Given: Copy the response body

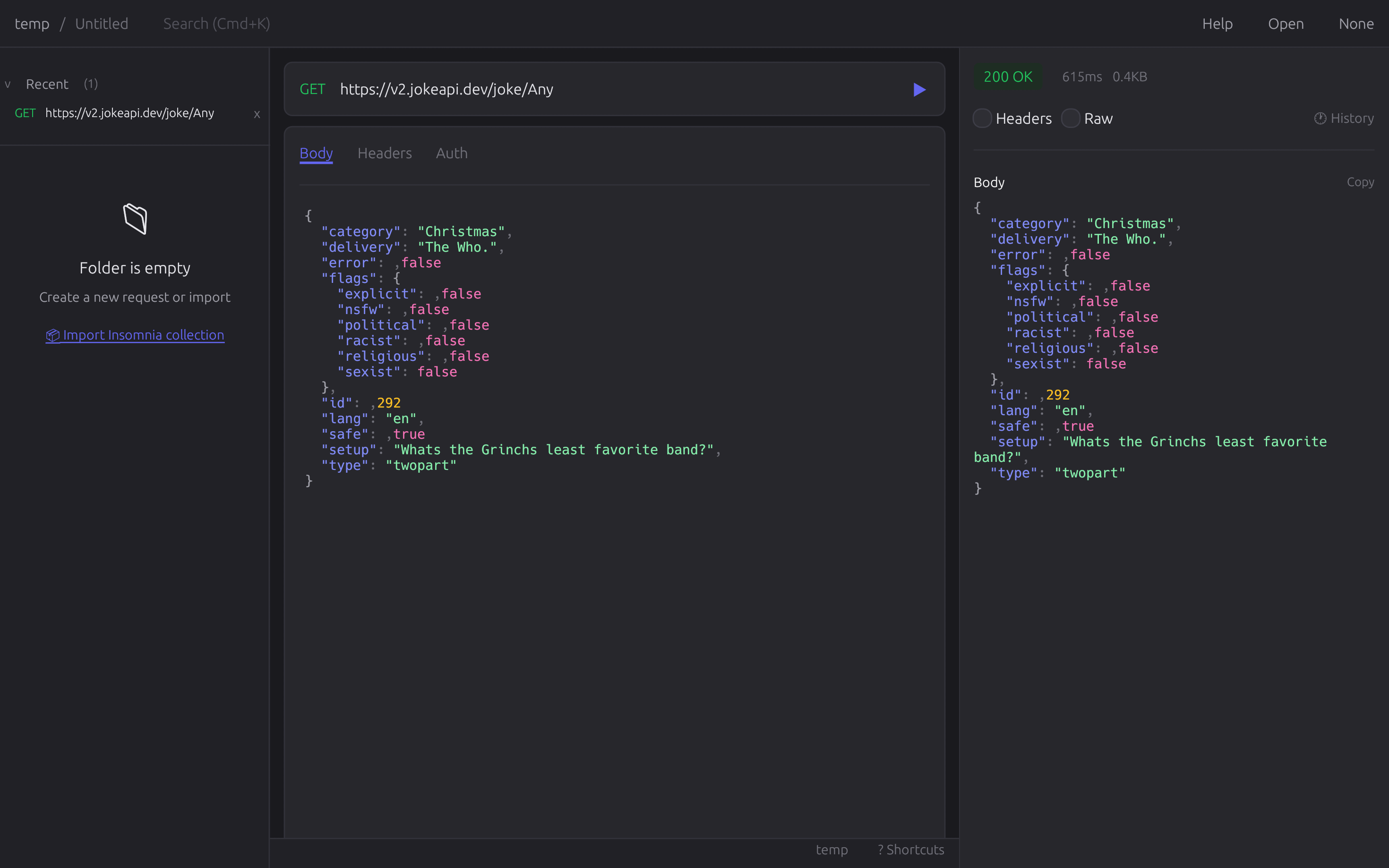Looking at the screenshot, I should click(x=1360, y=181).
